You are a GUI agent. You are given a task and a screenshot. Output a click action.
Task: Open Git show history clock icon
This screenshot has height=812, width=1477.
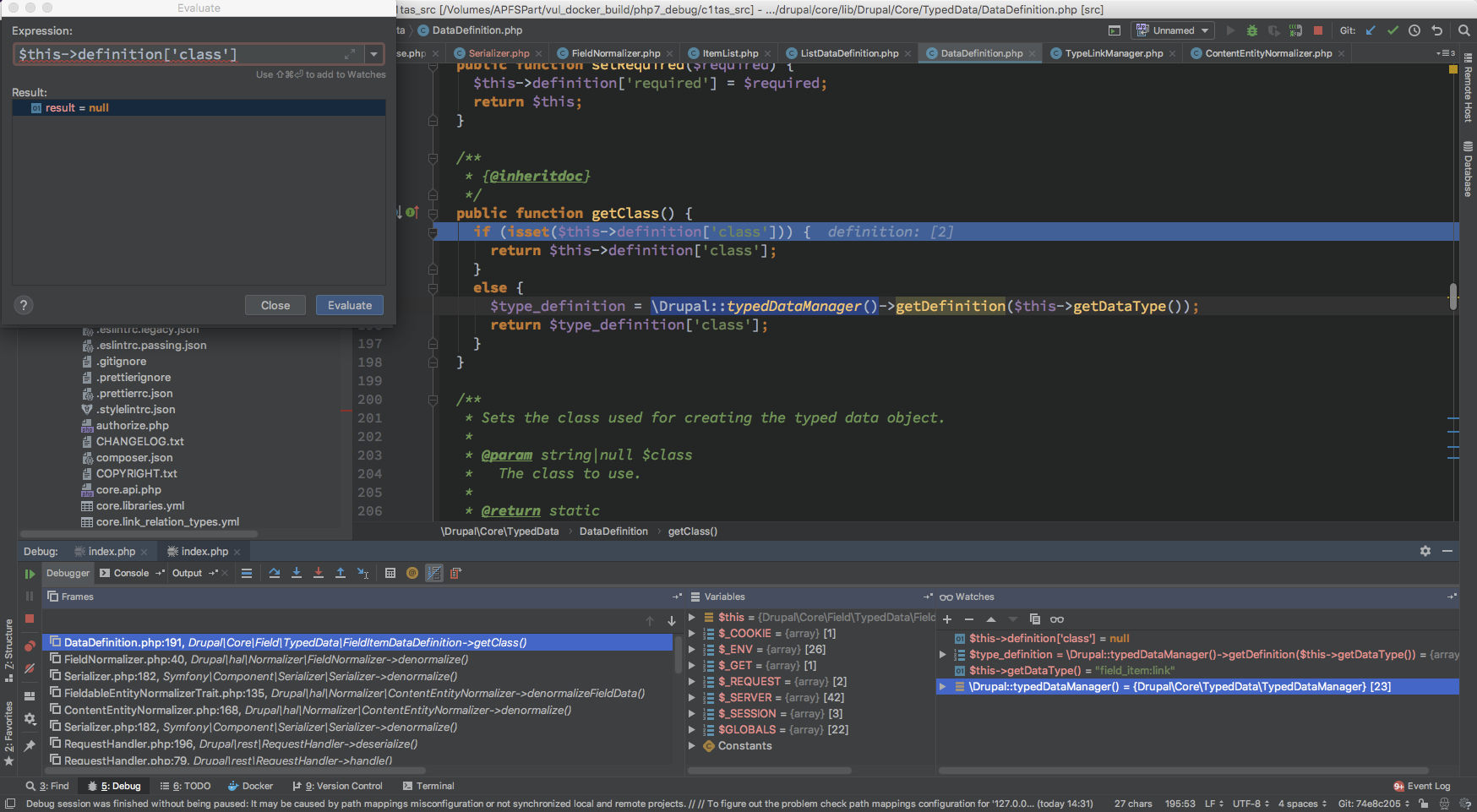[x=1414, y=30]
